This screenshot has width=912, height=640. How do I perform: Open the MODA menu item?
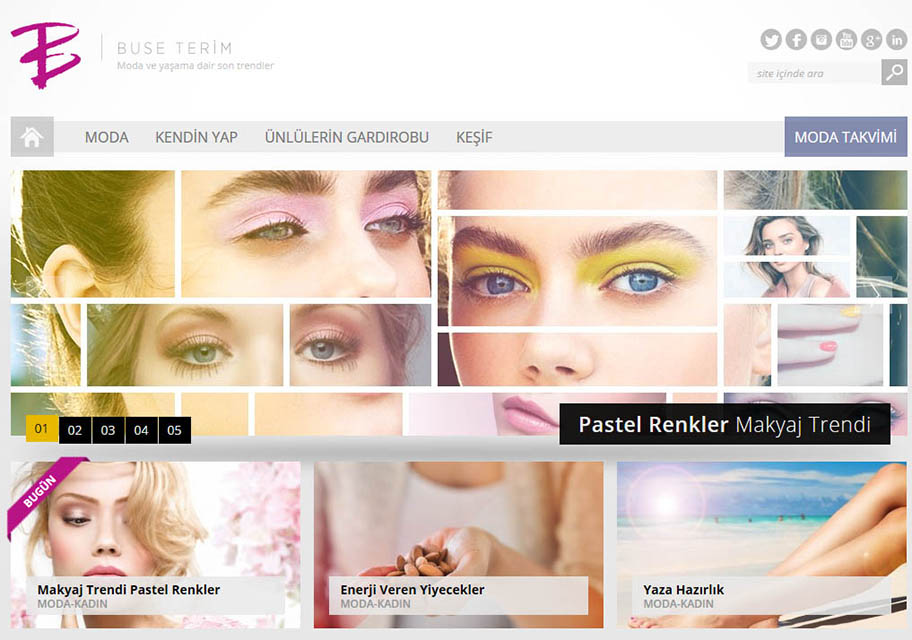pyautogui.click(x=106, y=137)
